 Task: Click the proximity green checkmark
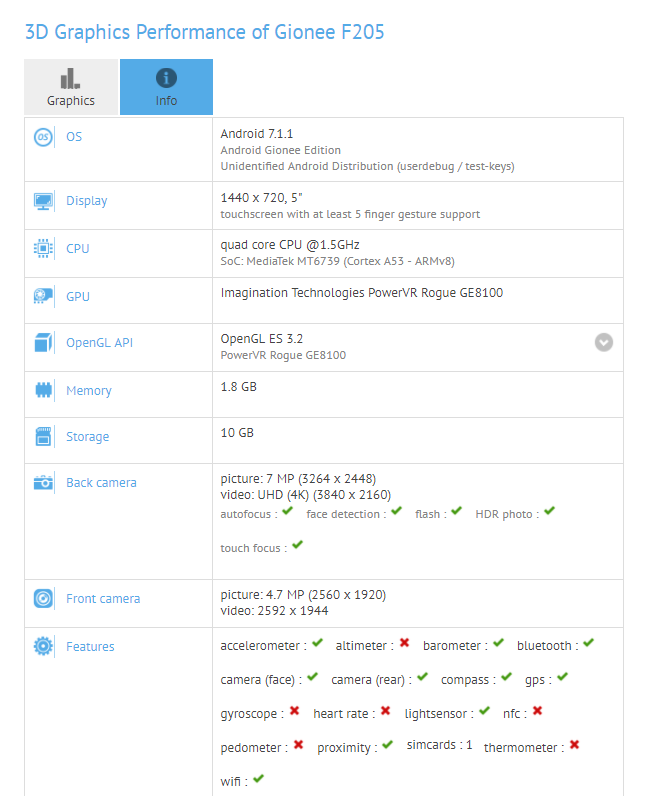tap(387, 745)
